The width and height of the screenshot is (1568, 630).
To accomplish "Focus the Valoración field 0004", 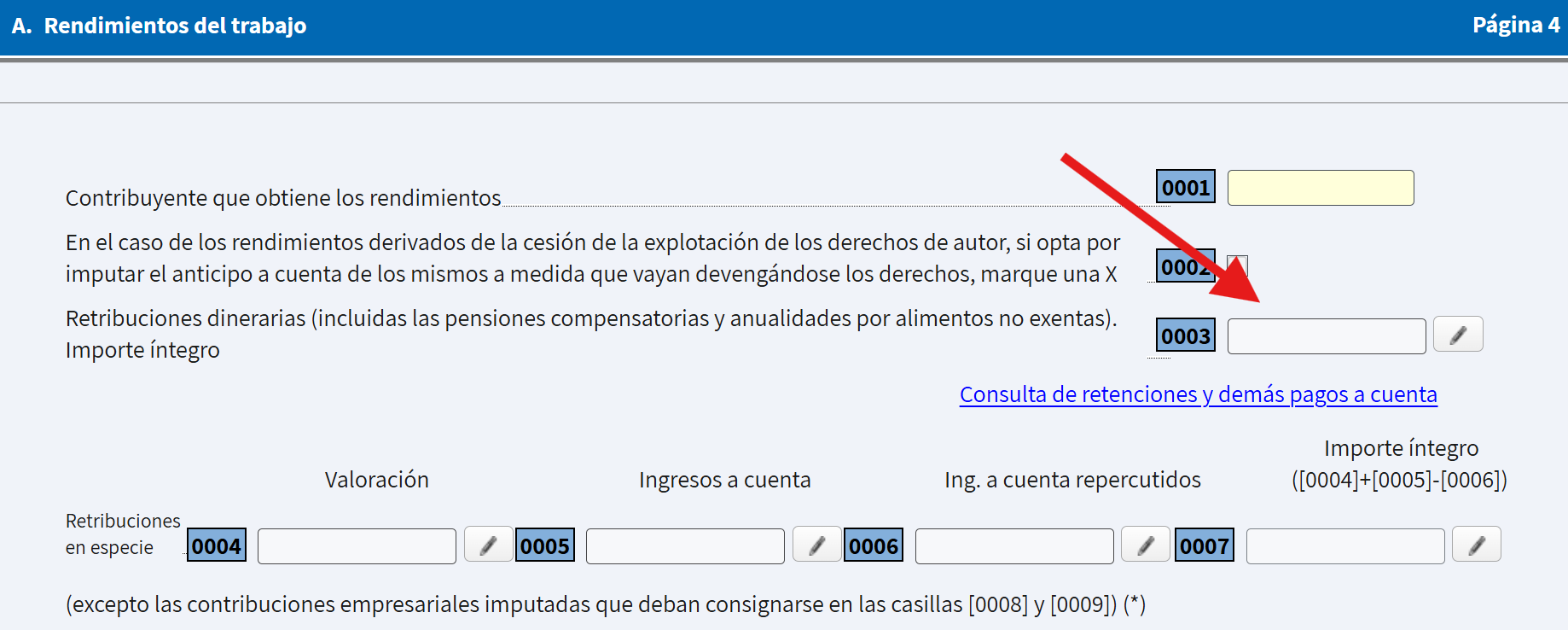I will click(357, 546).
